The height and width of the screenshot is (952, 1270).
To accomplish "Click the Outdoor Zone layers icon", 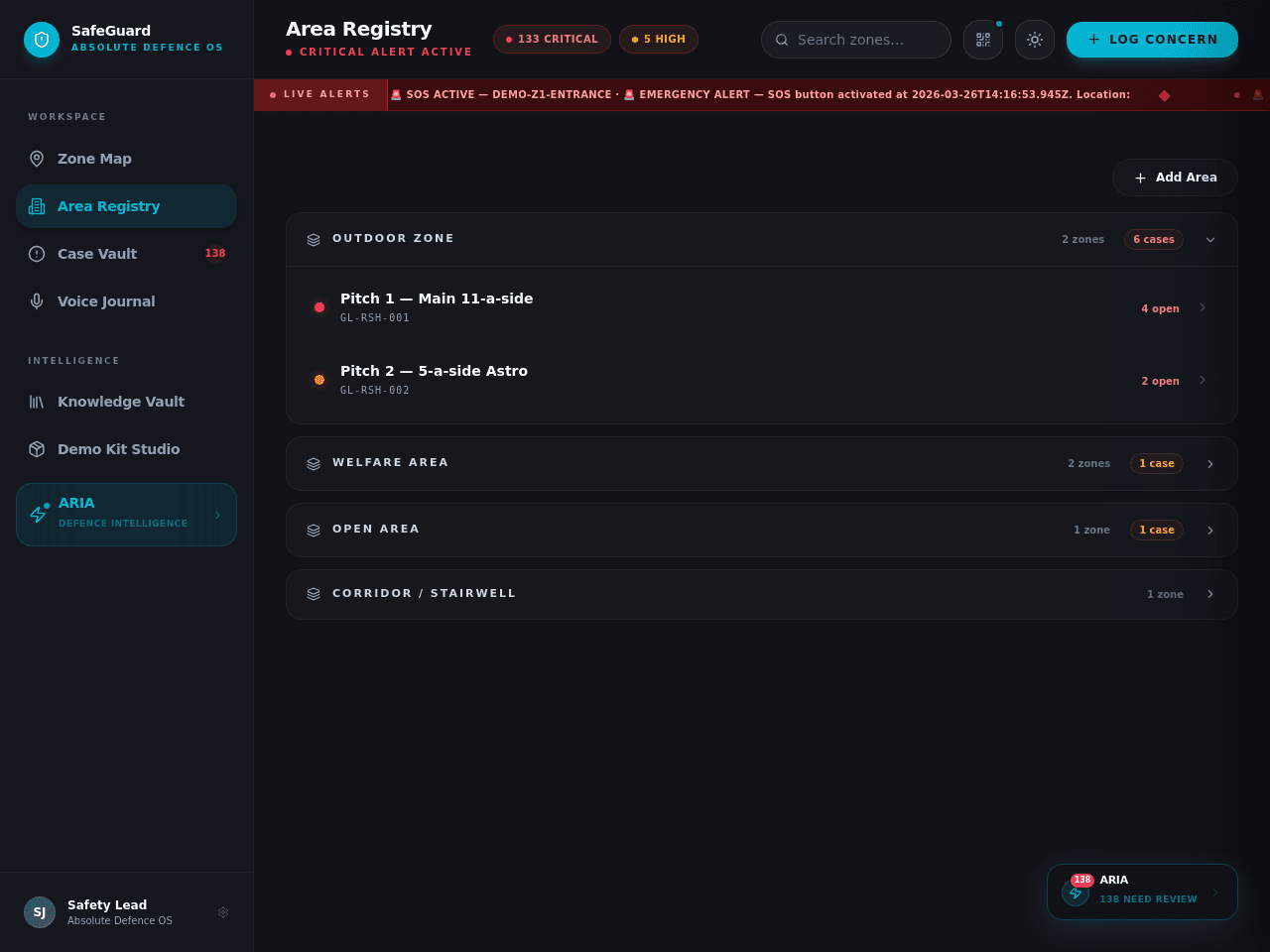I will coord(314,239).
